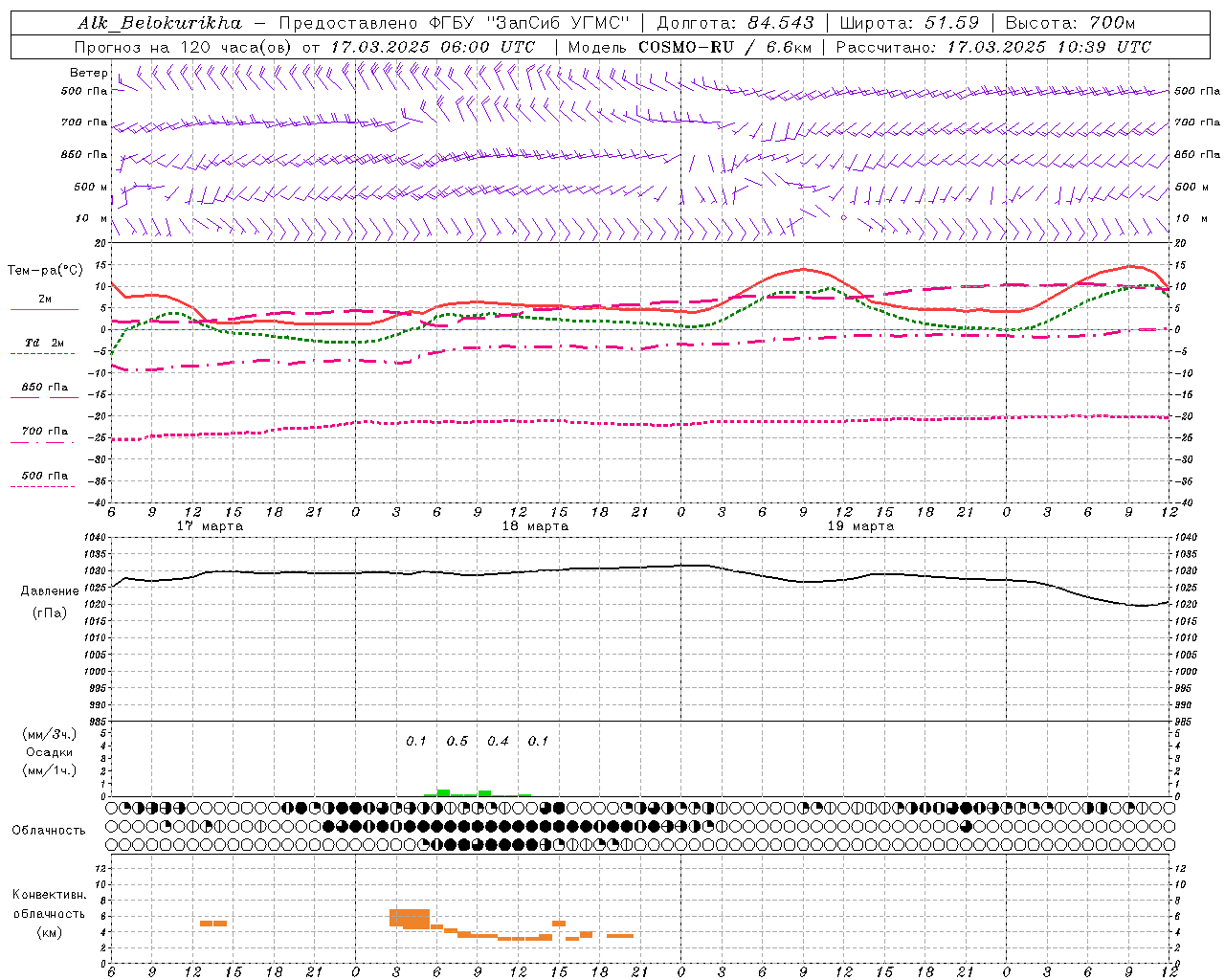Select the Давление pressure panel label
1225x980 pixels.
coord(50,591)
